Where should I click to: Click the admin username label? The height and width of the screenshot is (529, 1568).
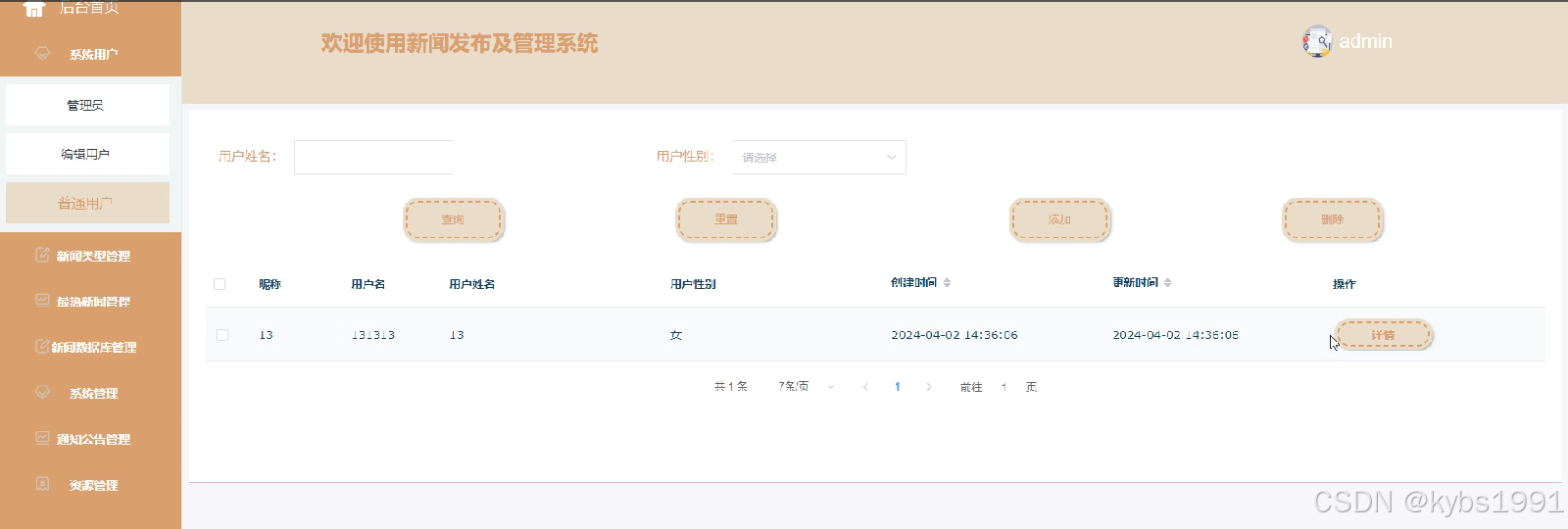point(1365,41)
